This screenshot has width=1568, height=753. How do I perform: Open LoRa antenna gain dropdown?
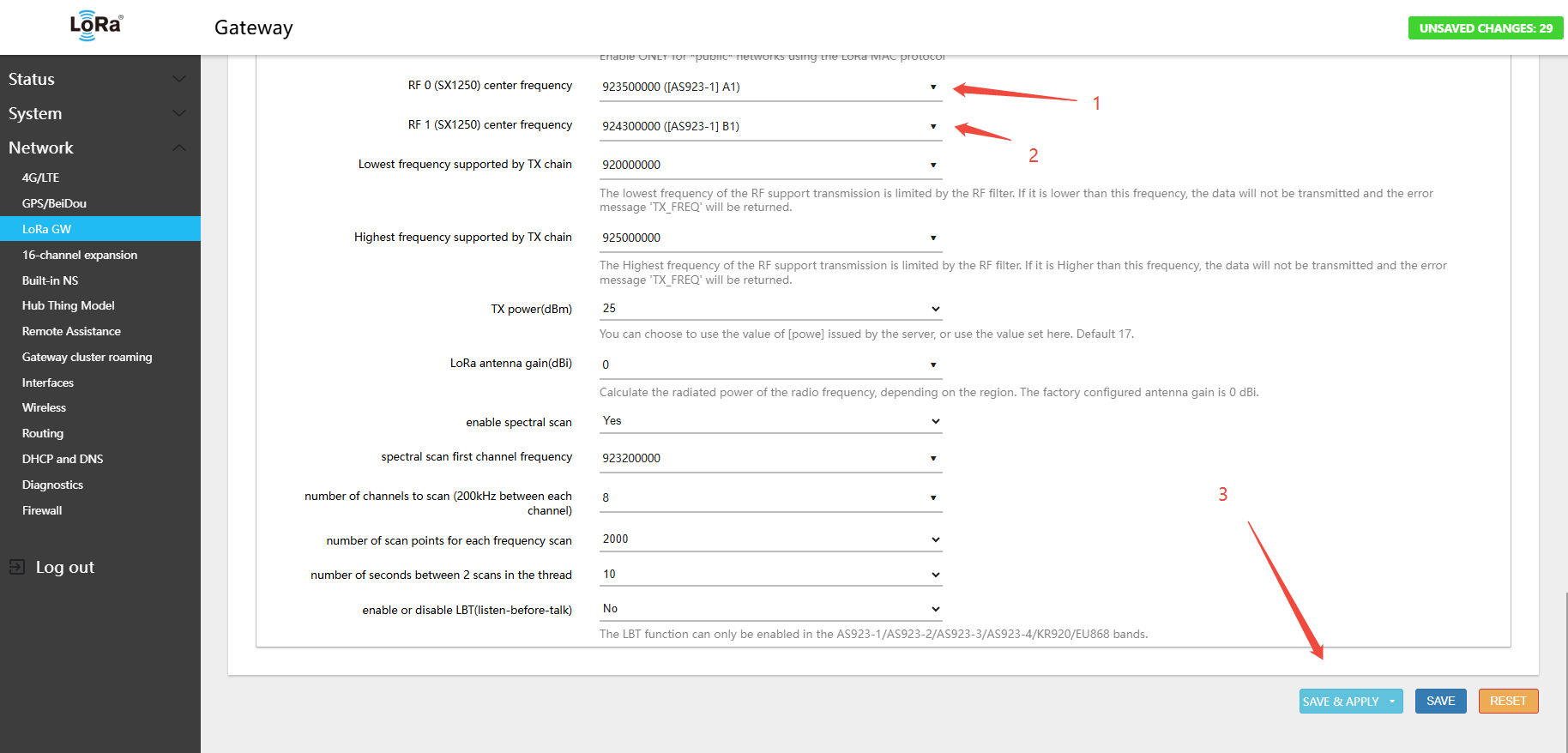[933, 365]
